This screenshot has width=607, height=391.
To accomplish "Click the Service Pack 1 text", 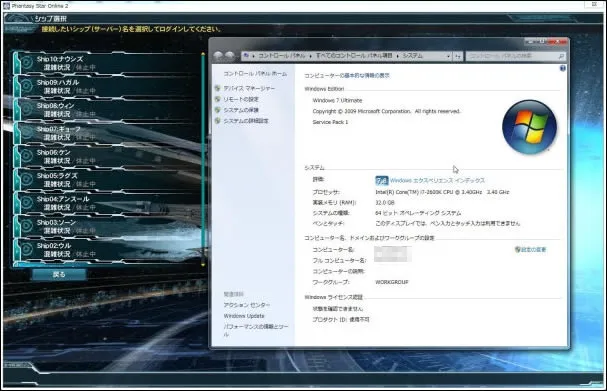I will 330,122.
